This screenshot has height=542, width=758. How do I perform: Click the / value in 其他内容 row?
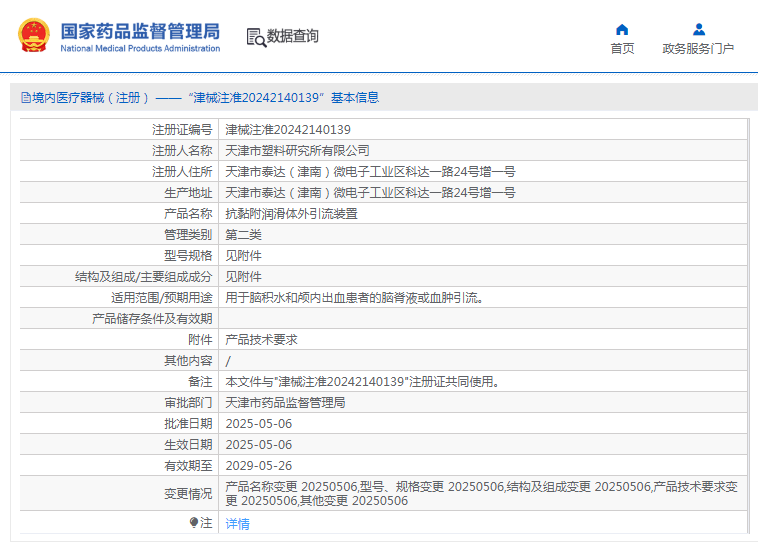228,361
